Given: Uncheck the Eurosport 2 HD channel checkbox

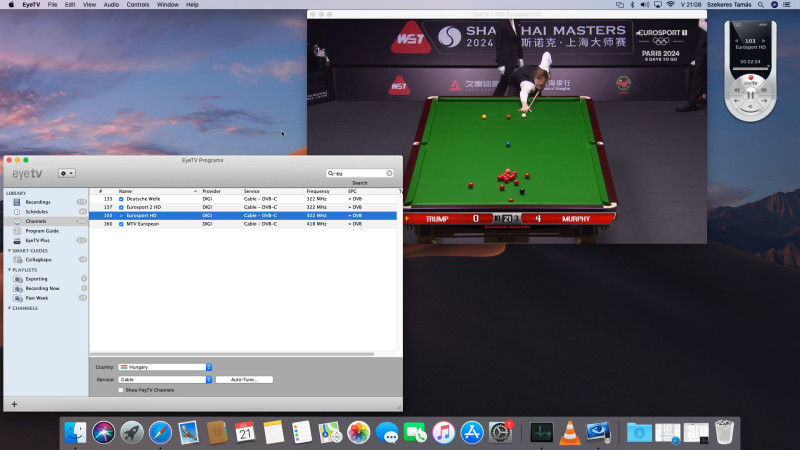Looking at the screenshot, I should pos(121,207).
